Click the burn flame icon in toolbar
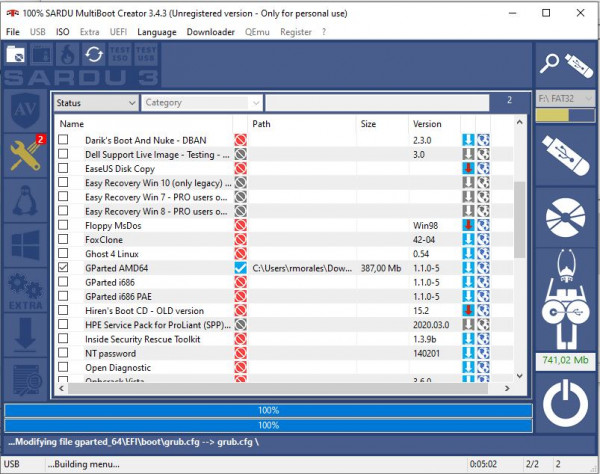This screenshot has height=474, width=600. [68, 54]
